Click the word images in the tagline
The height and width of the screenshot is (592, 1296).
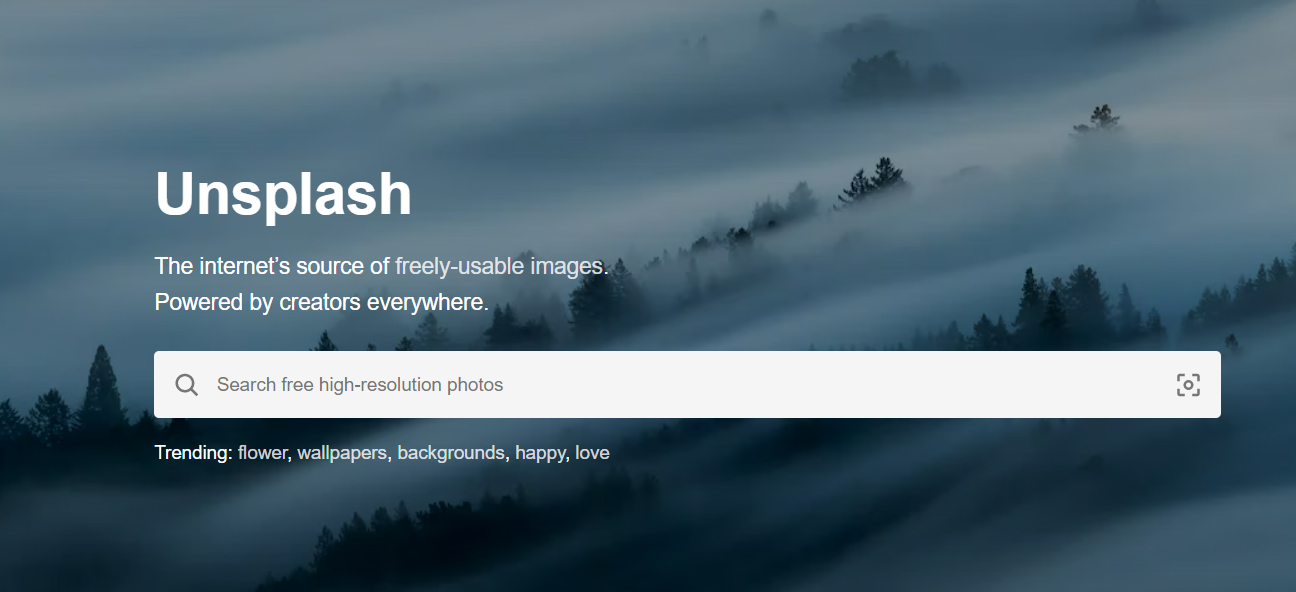click(567, 266)
